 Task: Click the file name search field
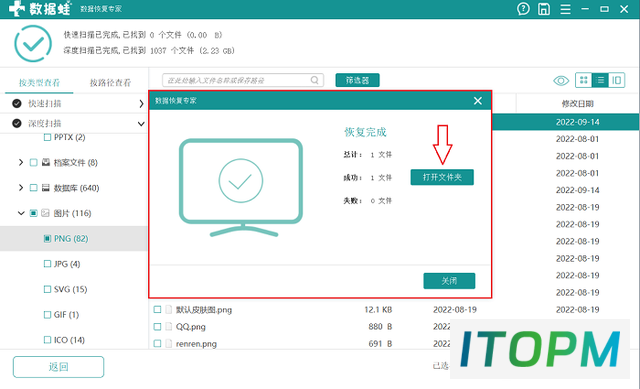(x=243, y=80)
